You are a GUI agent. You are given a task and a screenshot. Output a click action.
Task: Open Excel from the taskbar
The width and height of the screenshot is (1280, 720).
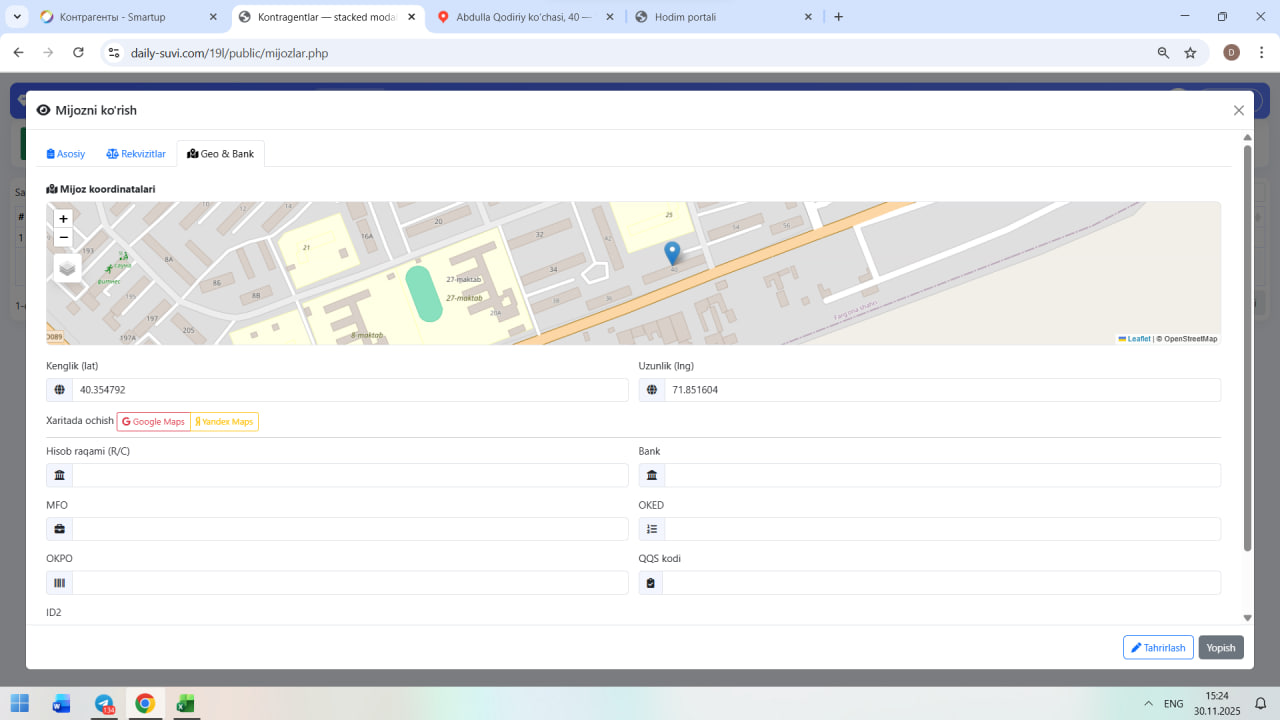(x=185, y=703)
